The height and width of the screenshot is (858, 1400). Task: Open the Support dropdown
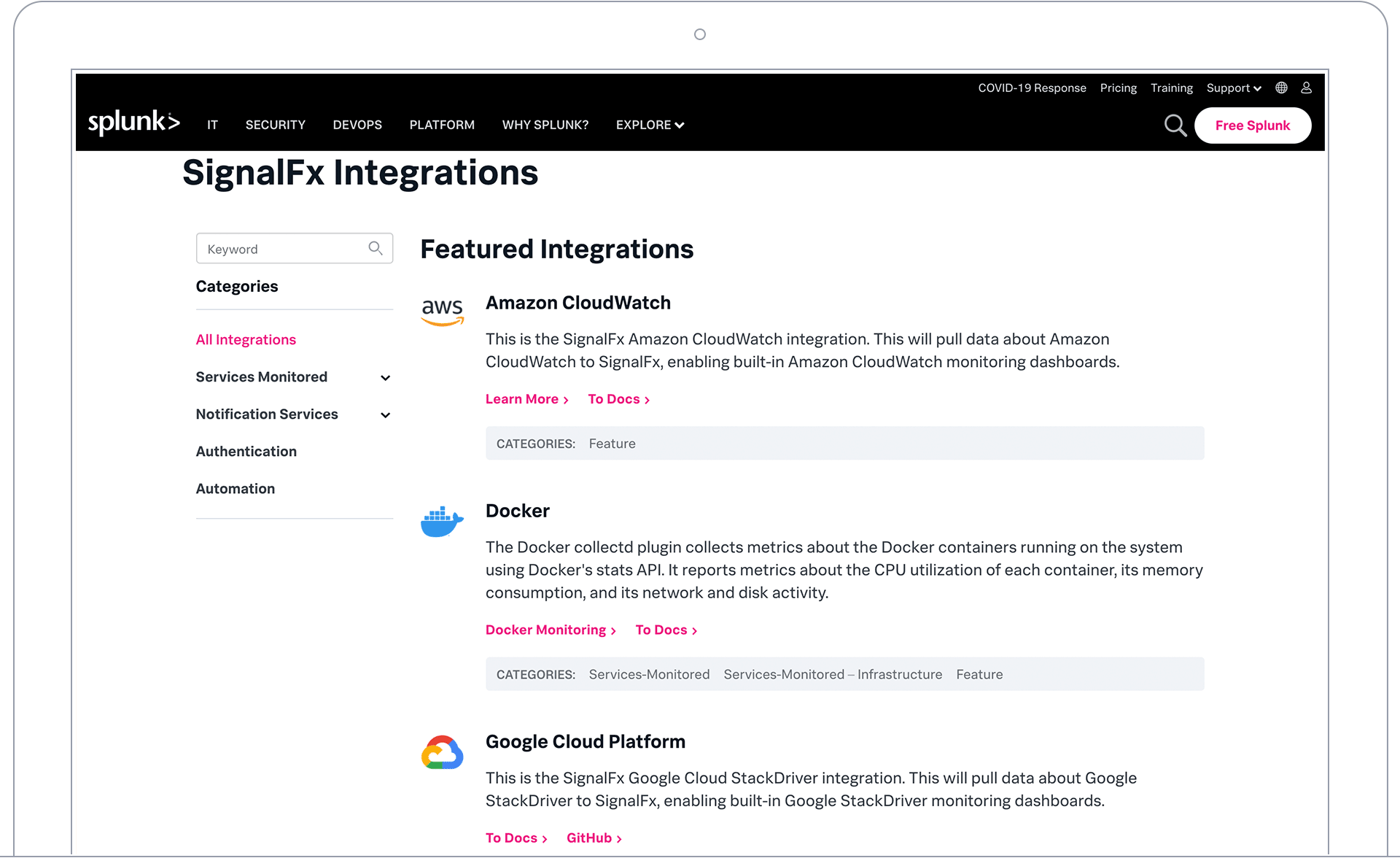(1233, 88)
